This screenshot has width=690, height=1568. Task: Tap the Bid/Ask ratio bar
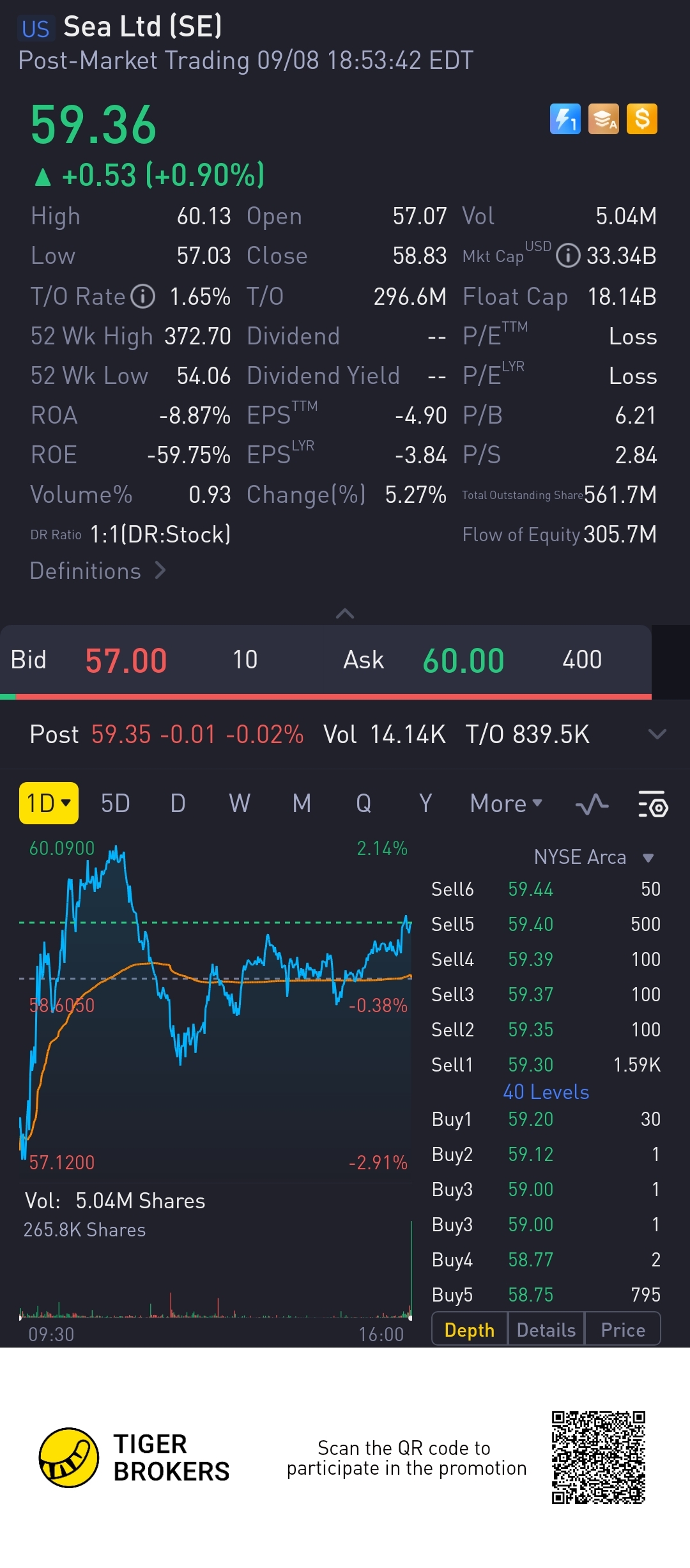pyautogui.click(x=326, y=696)
